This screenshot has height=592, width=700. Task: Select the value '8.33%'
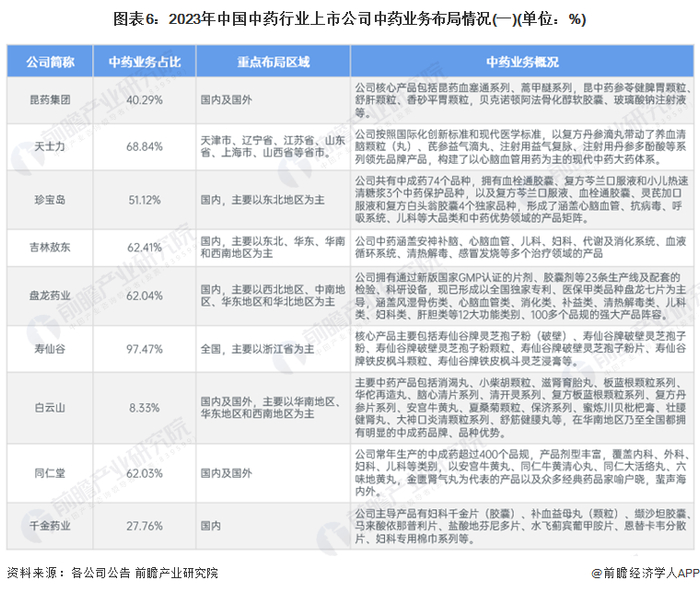[x=144, y=408]
